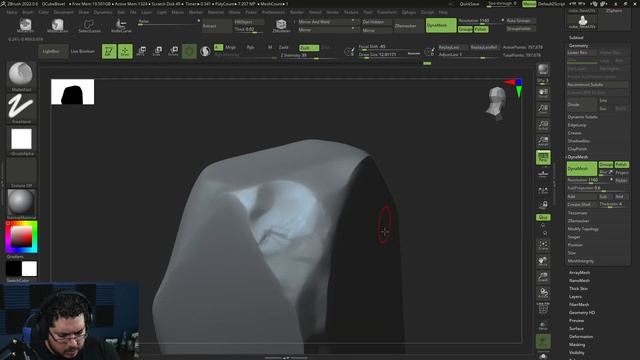This screenshot has height=360, width=640.
Task: Toggle the Menus button
Action: tap(529, 4)
